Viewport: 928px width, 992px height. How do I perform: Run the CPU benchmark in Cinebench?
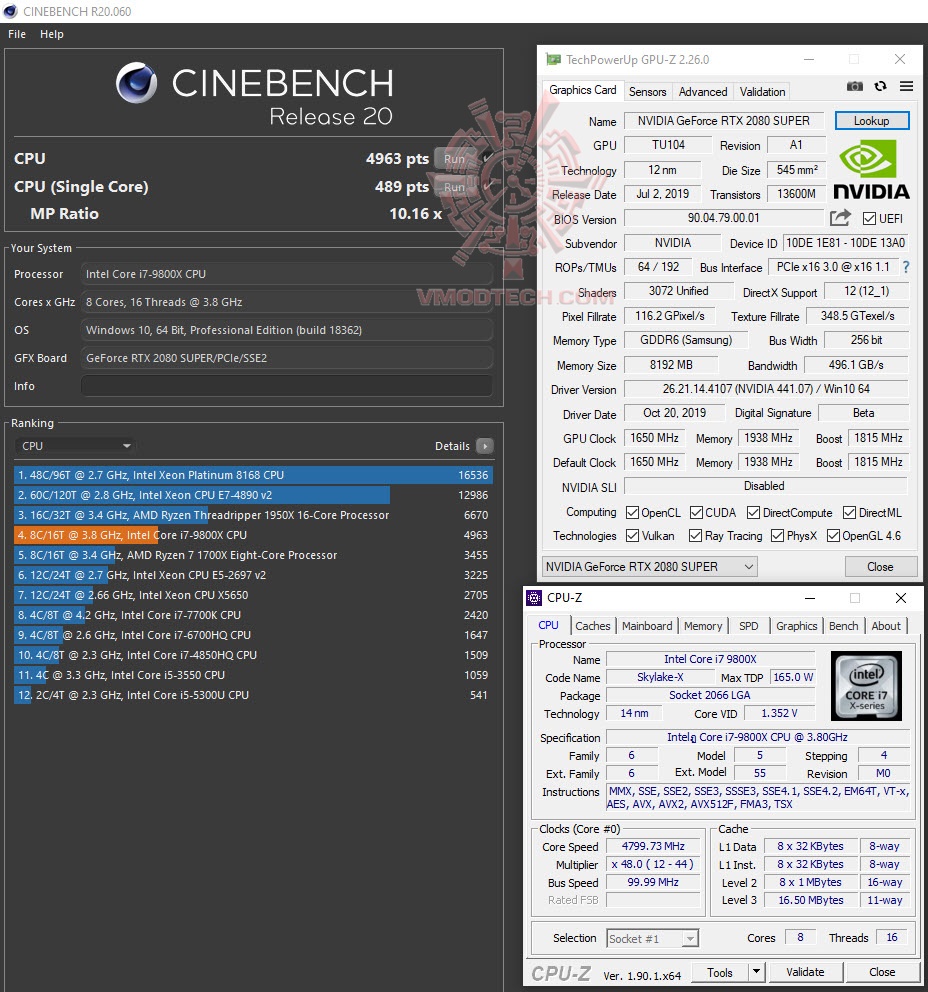click(x=455, y=158)
